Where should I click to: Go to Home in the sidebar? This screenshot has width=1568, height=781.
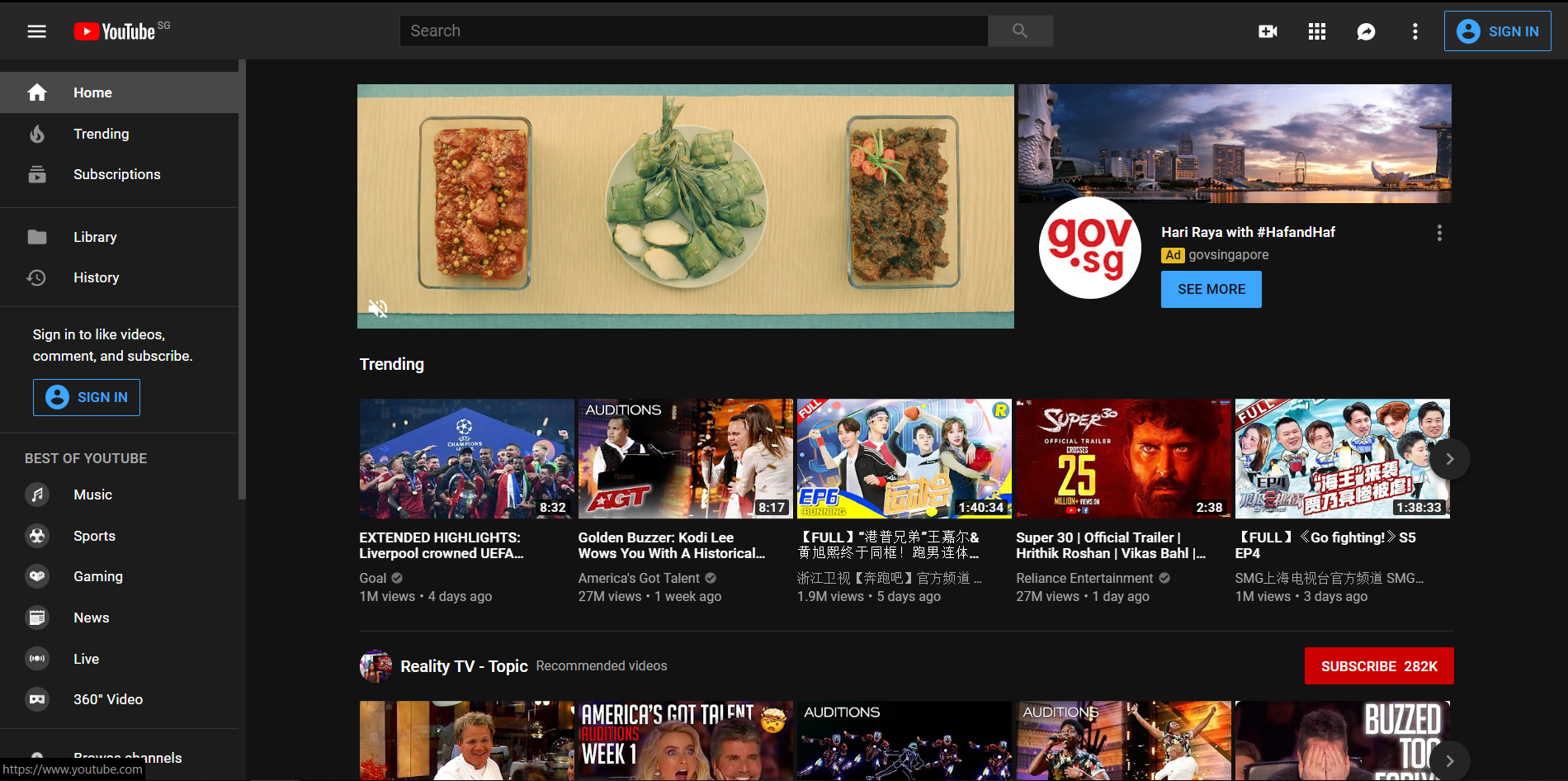[119, 92]
